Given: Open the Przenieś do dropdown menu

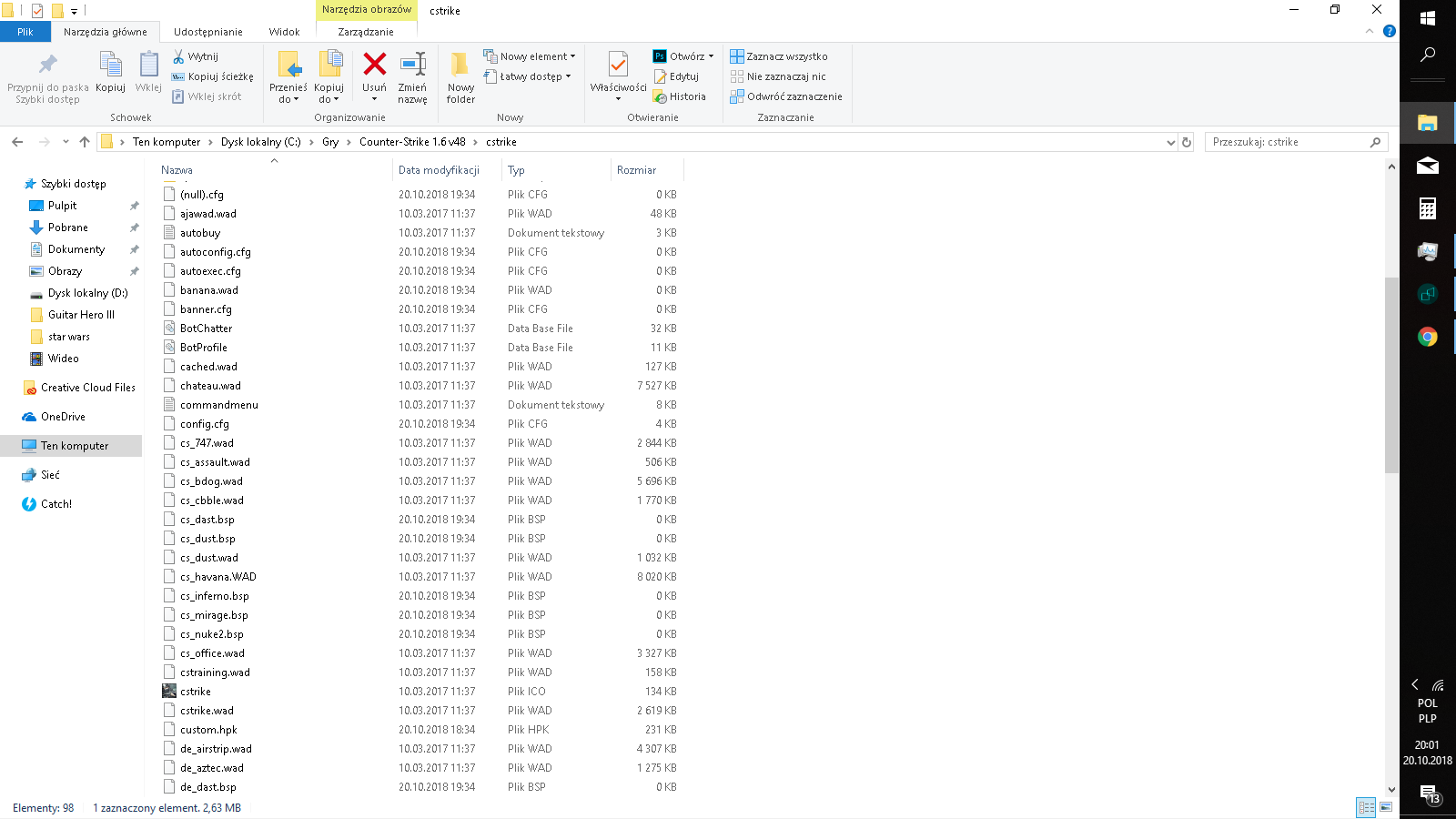Looking at the screenshot, I should tap(288, 99).
